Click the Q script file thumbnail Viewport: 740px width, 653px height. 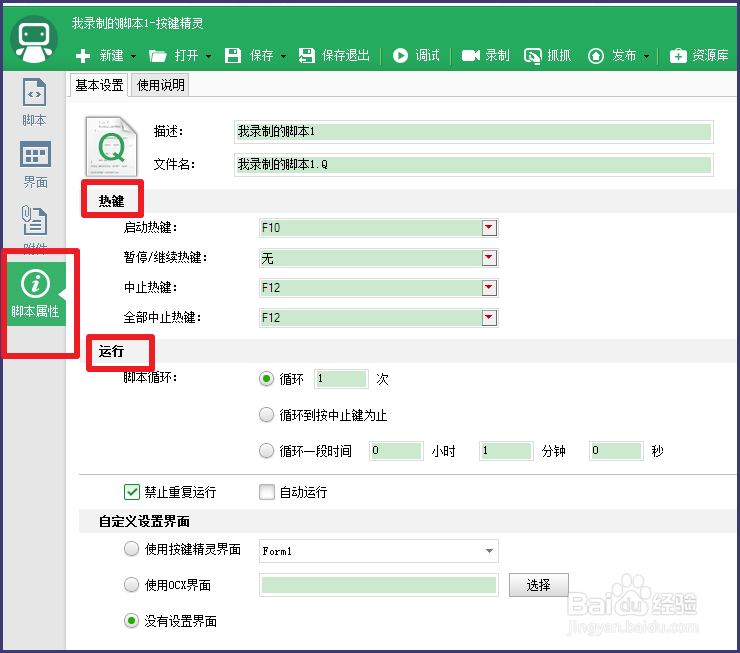pos(111,147)
